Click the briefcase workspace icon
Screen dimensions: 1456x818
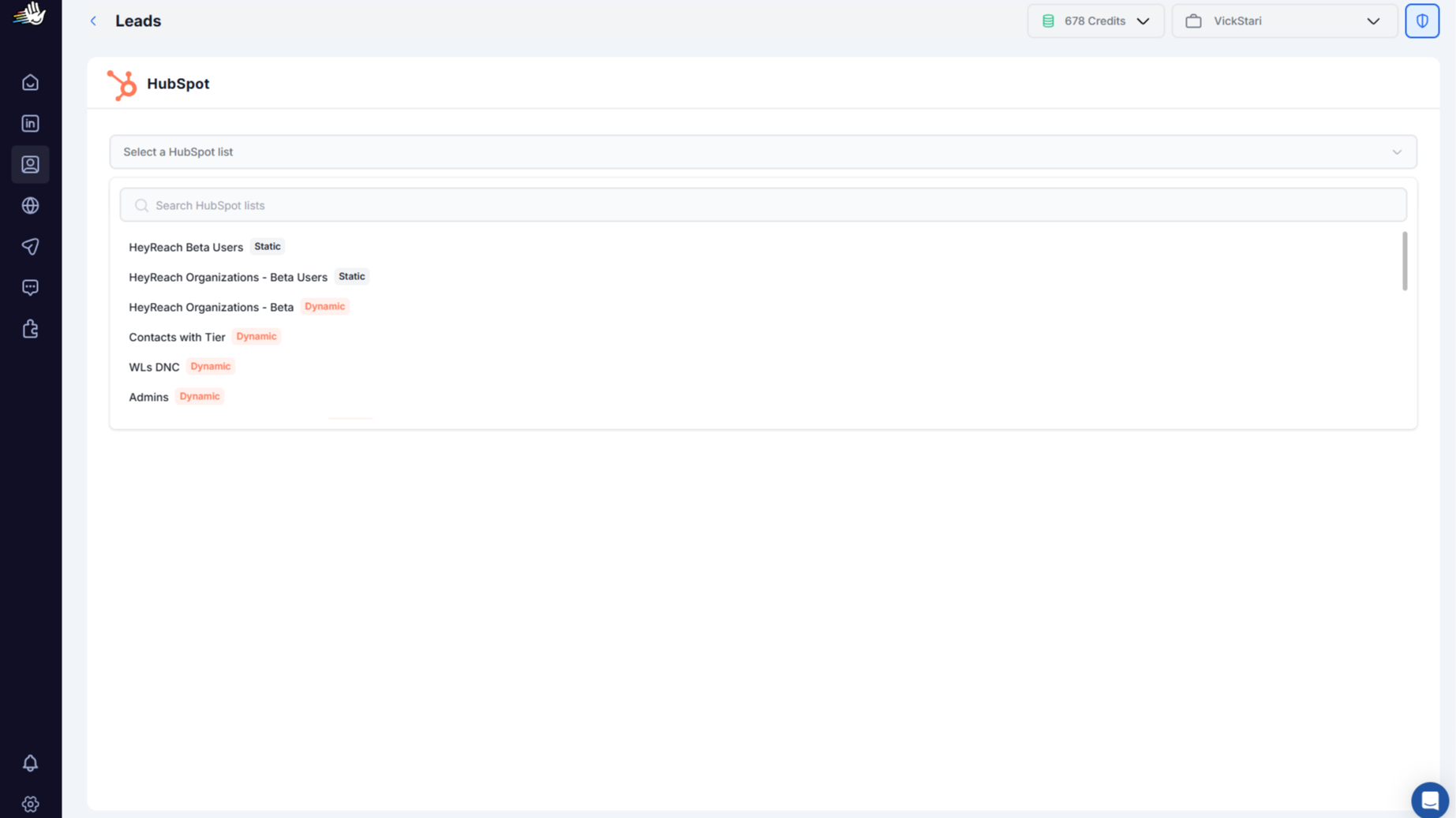pyautogui.click(x=1194, y=21)
